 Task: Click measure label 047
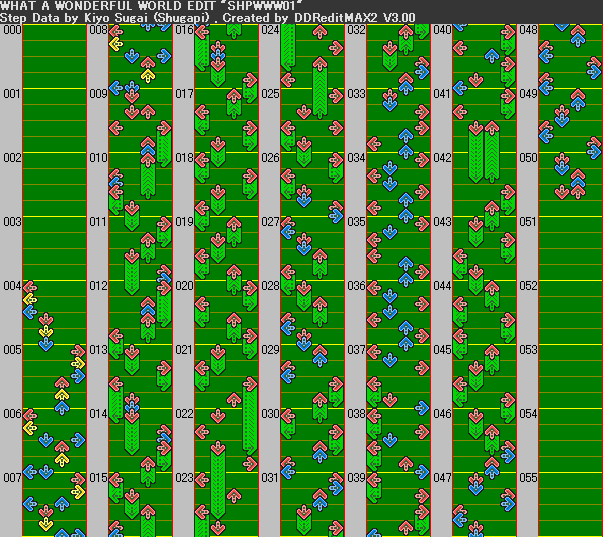(442, 478)
